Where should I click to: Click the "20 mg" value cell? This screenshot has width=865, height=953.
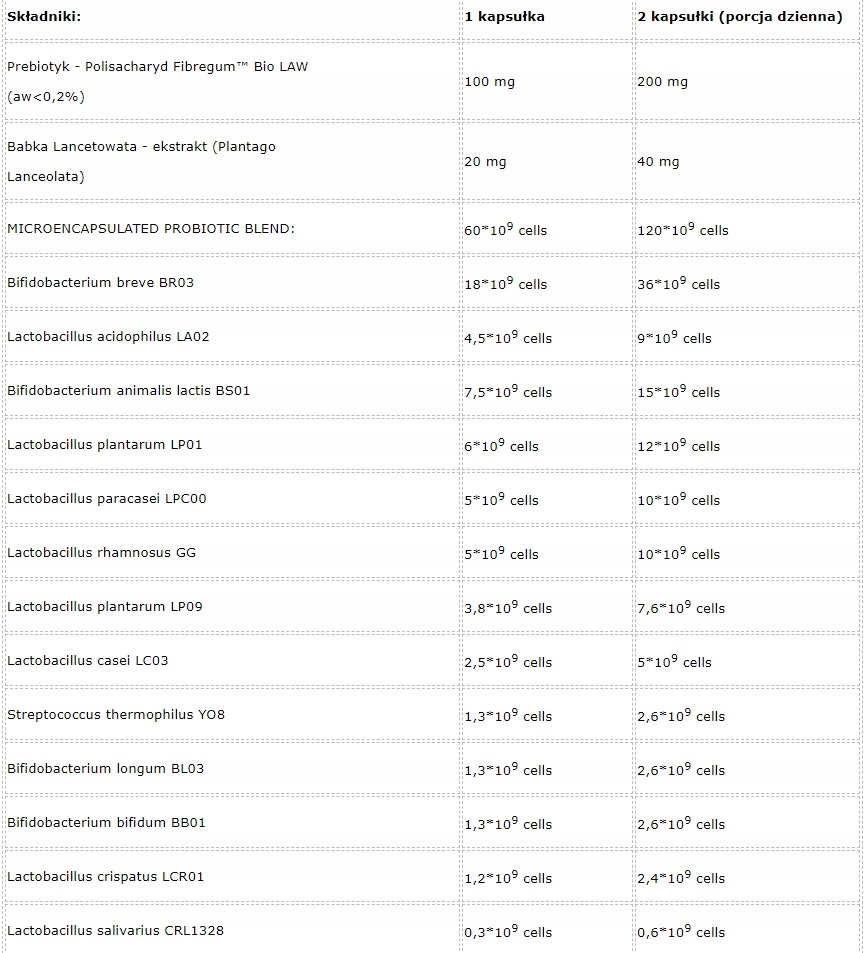coord(485,162)
